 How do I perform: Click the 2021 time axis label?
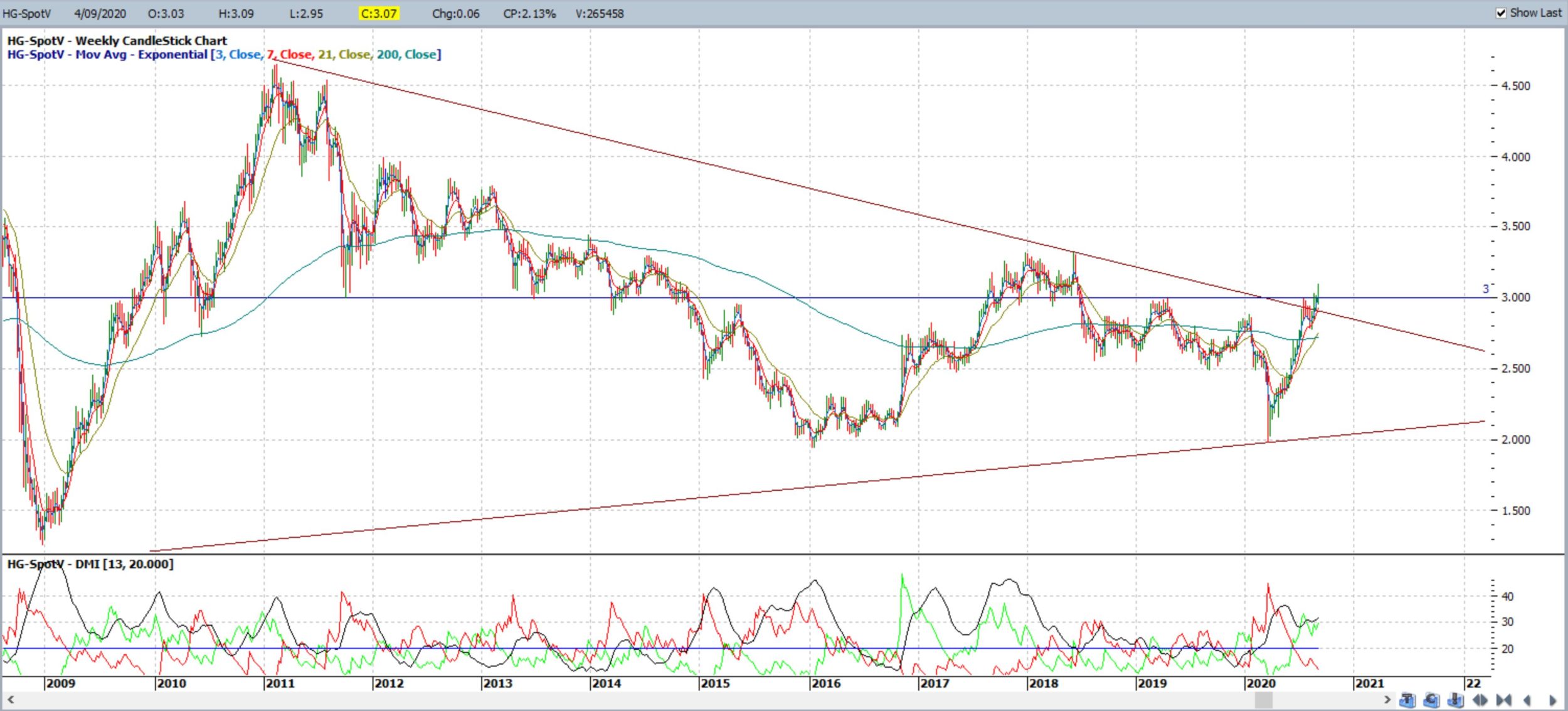pos(1369,683)
